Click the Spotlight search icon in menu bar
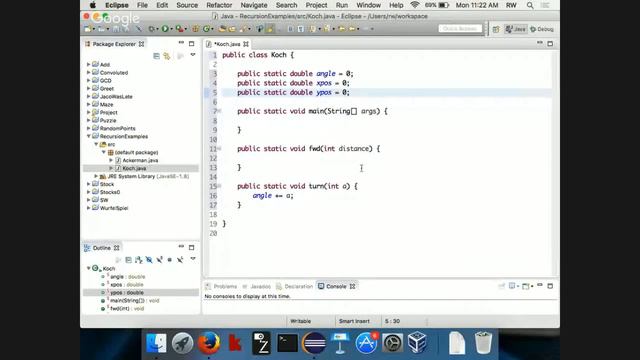The image size is (640, 360). tap(530, 5)
